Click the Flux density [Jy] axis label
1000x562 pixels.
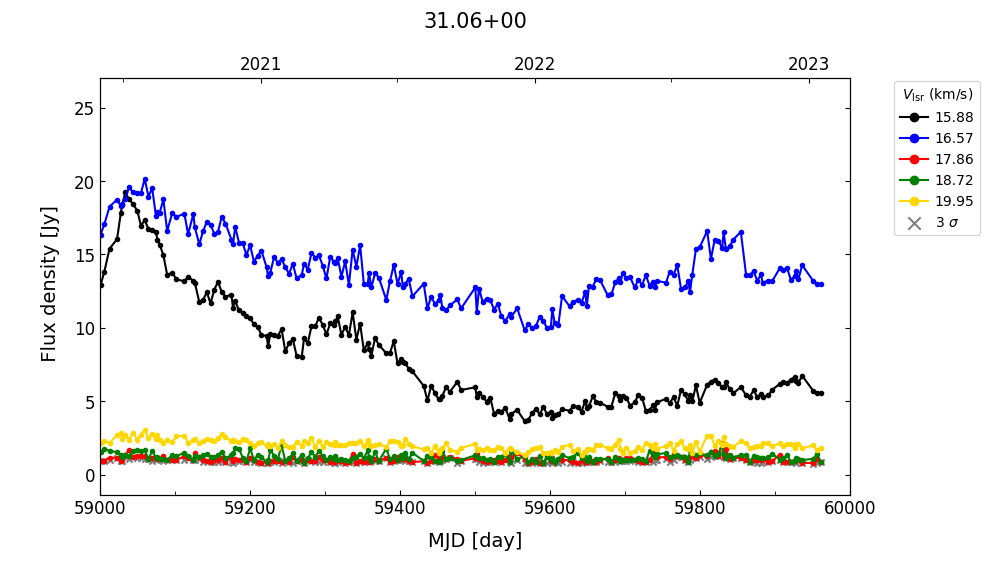[50, 284]
